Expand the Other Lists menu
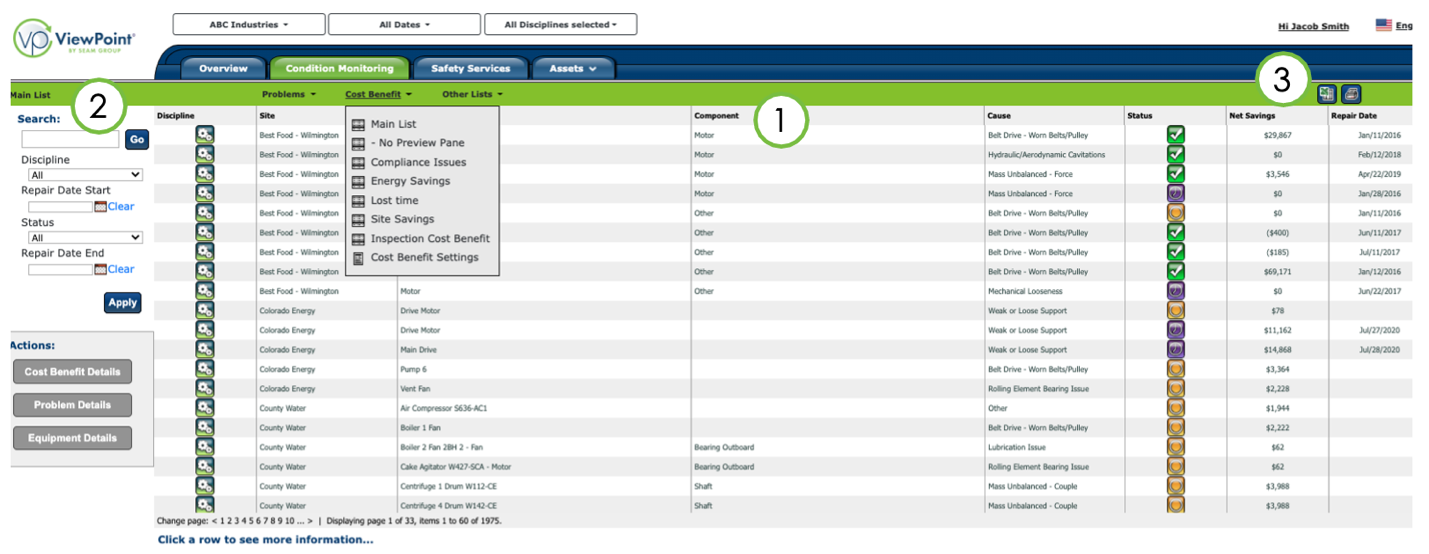 pos(472,94)
